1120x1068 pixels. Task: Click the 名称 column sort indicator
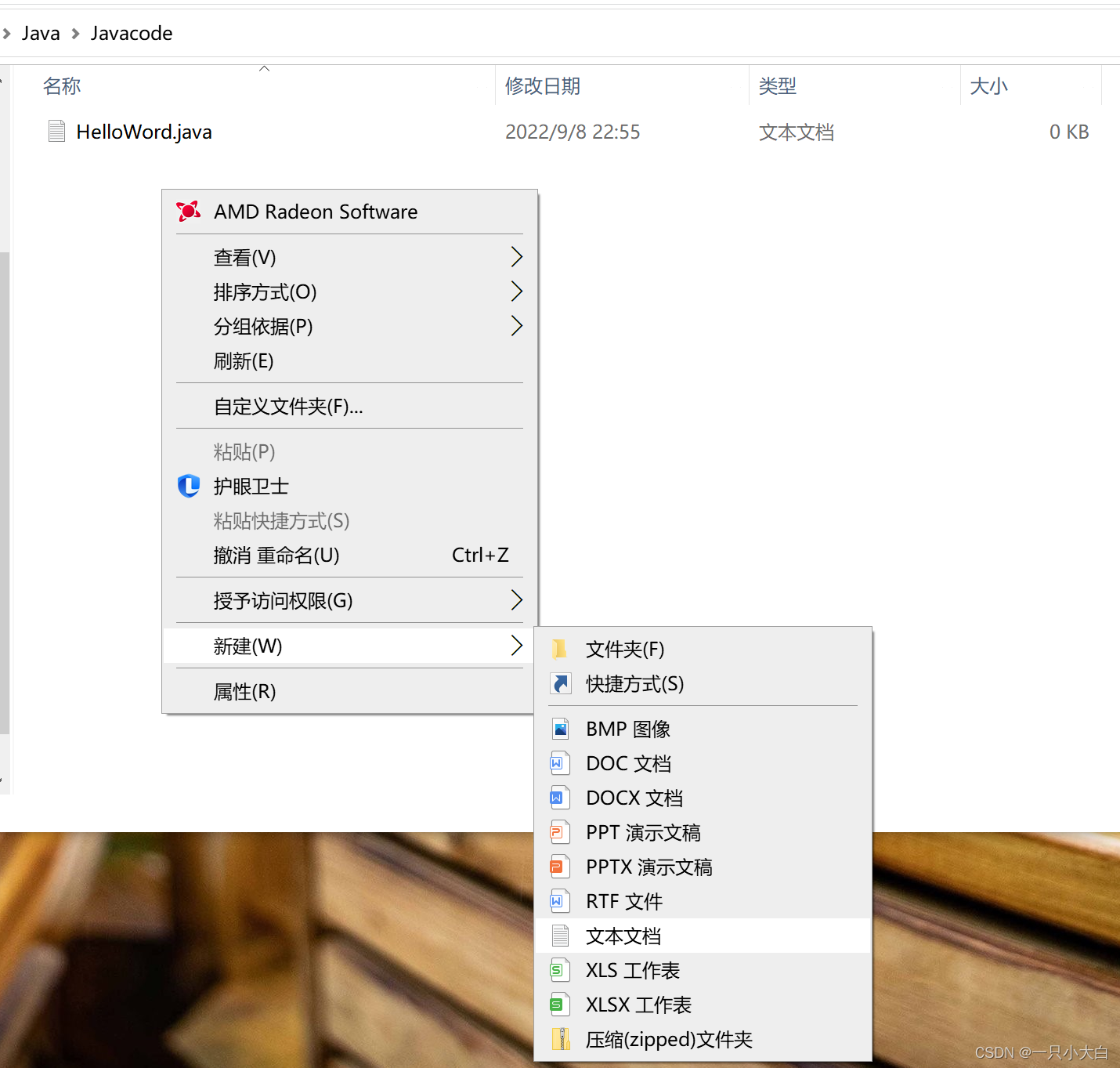coord(264,68)
